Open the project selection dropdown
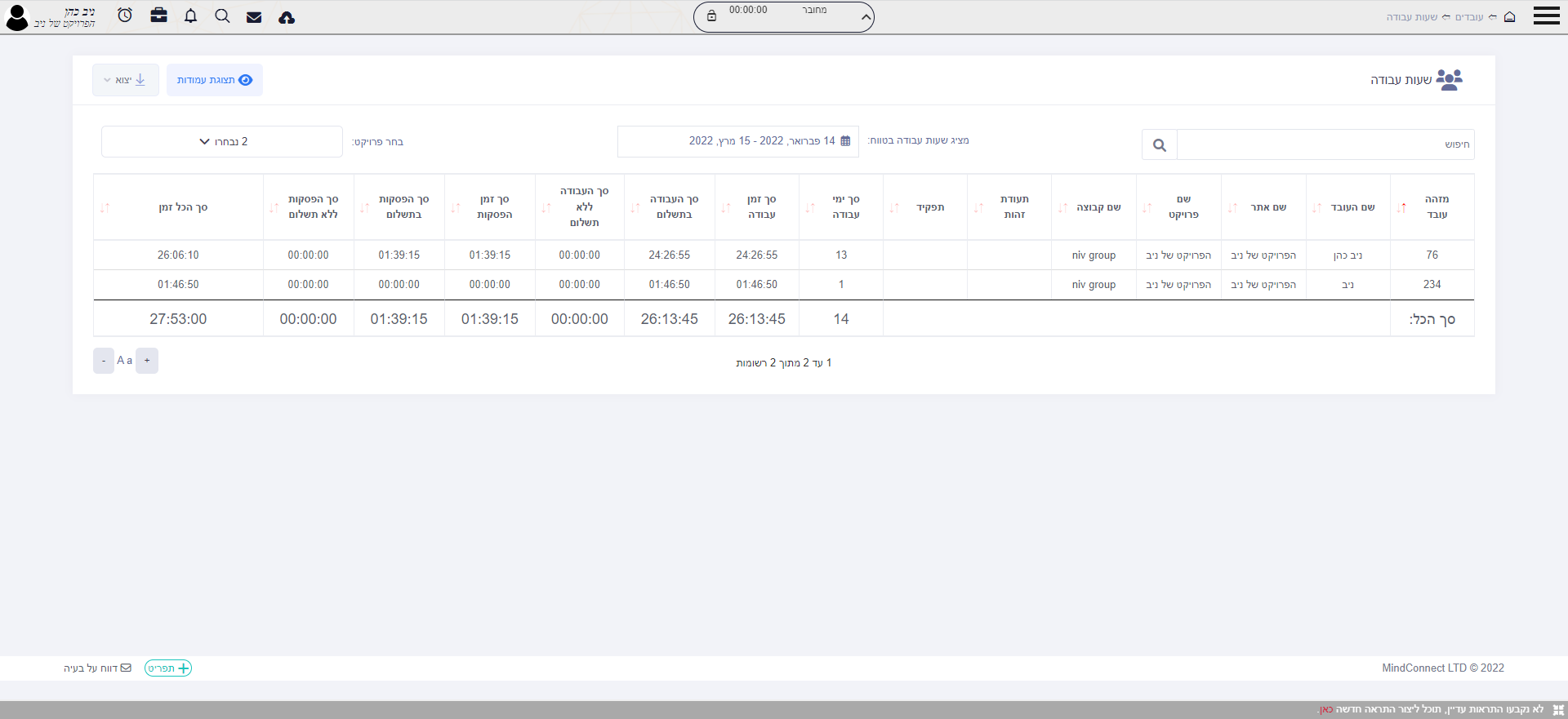This screenshot has height=719, width=1568. click(222, 142)
